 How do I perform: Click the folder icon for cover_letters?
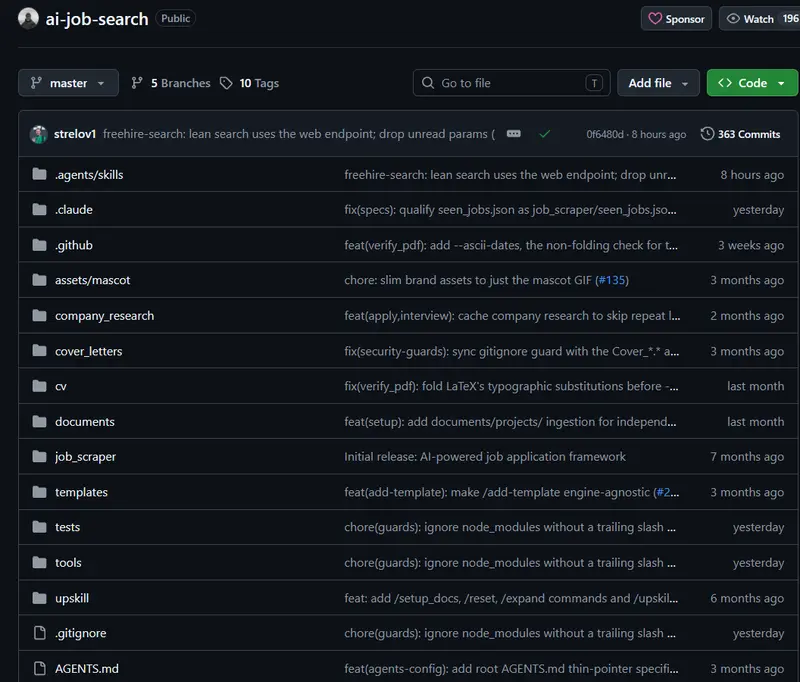[39, 350]
